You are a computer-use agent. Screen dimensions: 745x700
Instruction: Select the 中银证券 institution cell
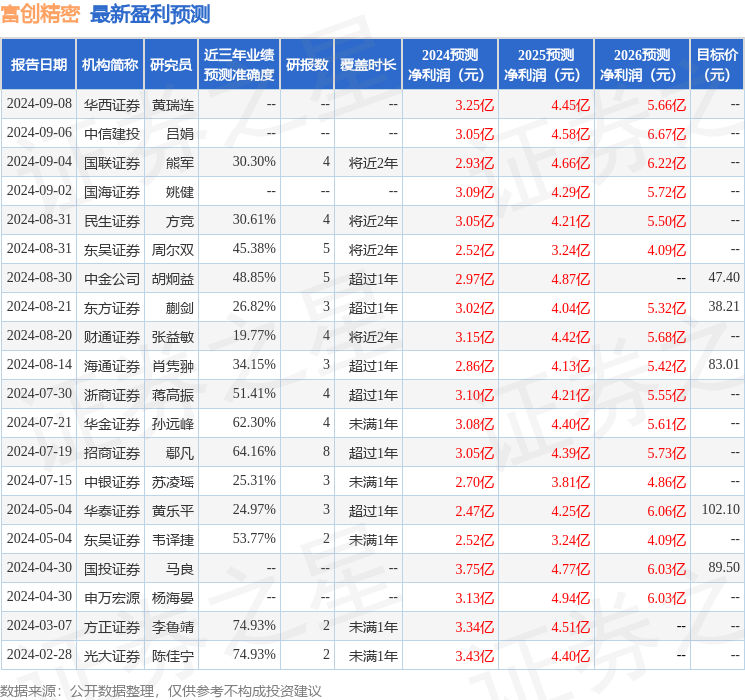(112, 482)
